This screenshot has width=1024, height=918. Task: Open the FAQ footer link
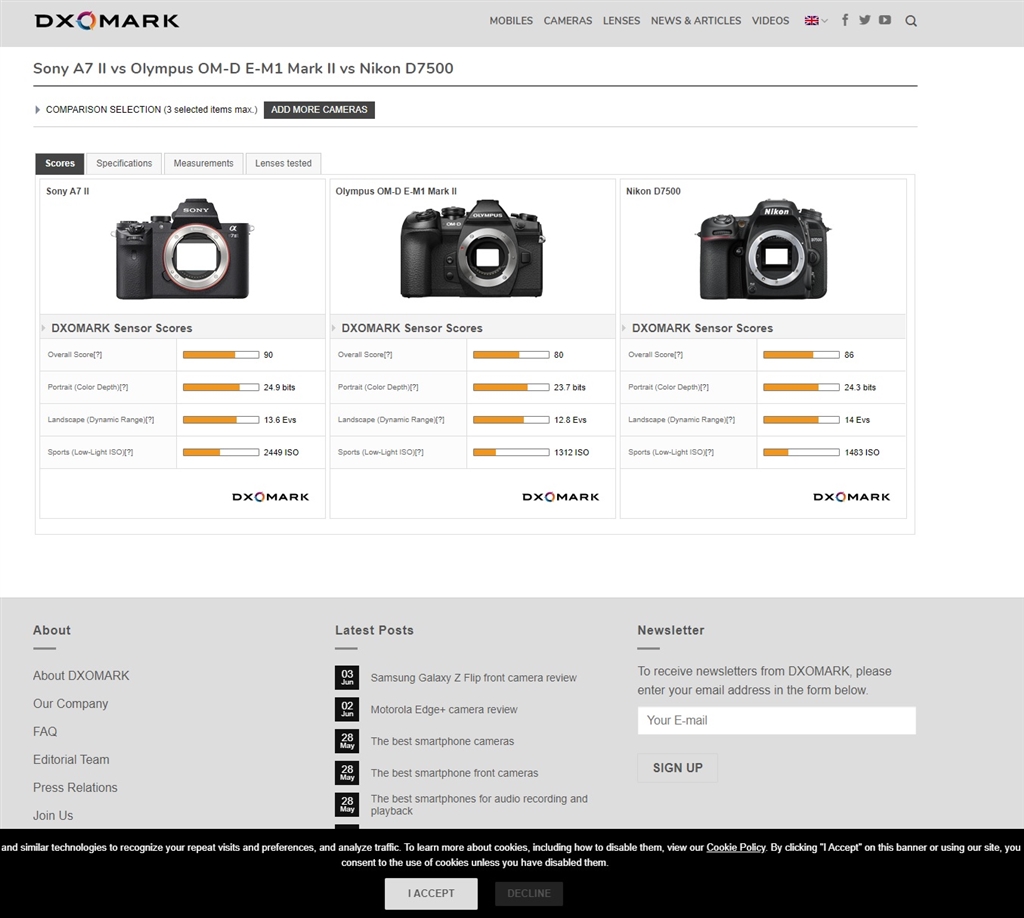(x=45, y=732)
